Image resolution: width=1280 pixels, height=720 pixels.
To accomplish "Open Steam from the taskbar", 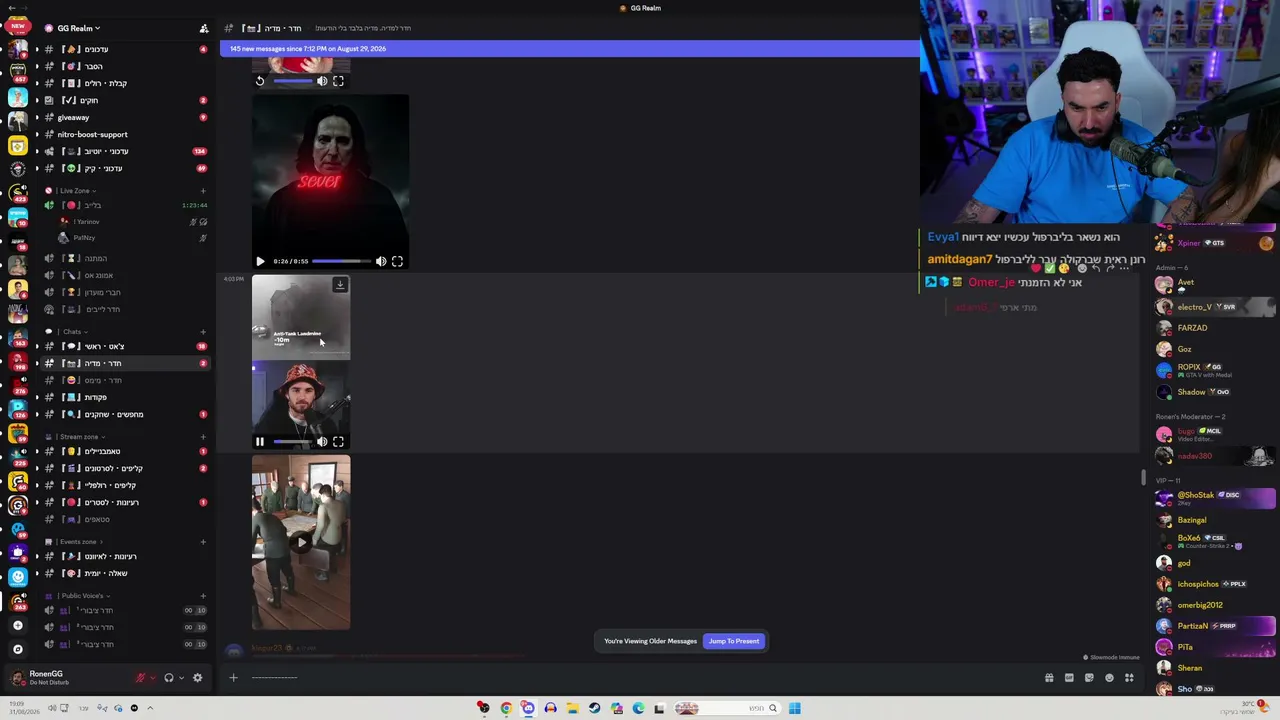I will [x=594, y=708].
